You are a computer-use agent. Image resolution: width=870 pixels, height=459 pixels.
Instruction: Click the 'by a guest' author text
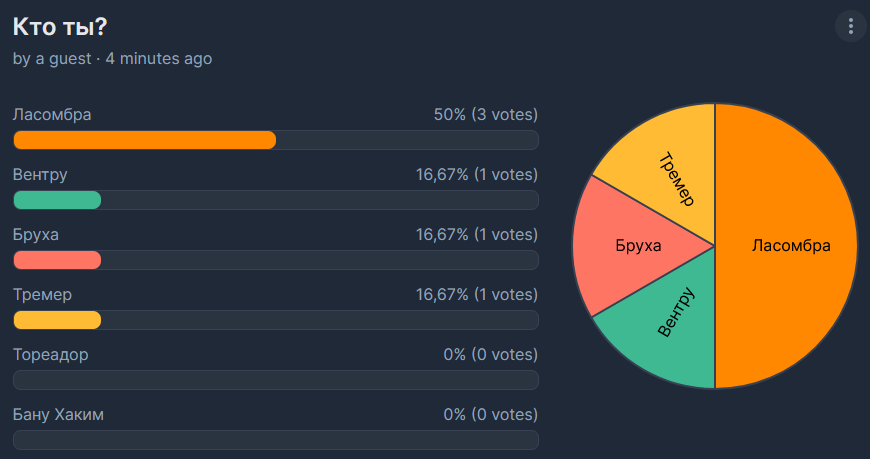(52, 58)
